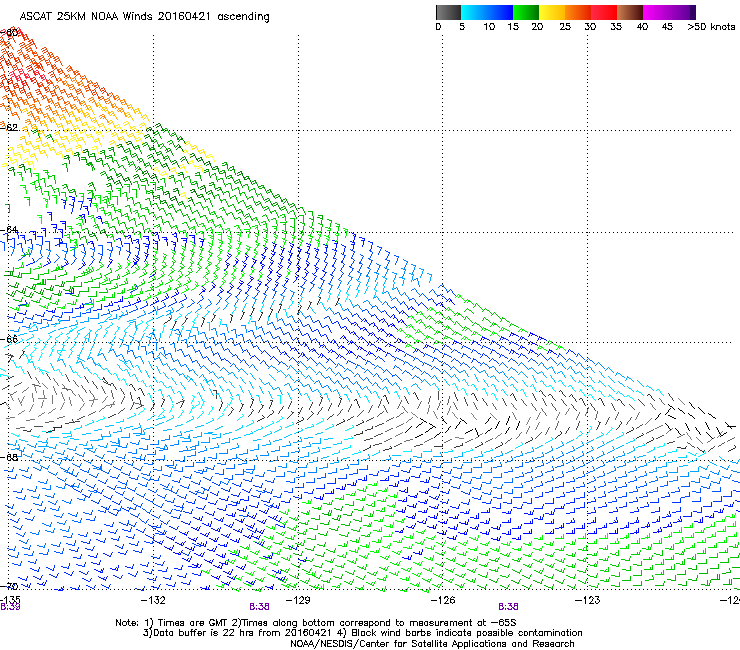Click the 8:38 time label between -126 and -123
The width and height of the screenshot is (740, 650).
(508, 607)
